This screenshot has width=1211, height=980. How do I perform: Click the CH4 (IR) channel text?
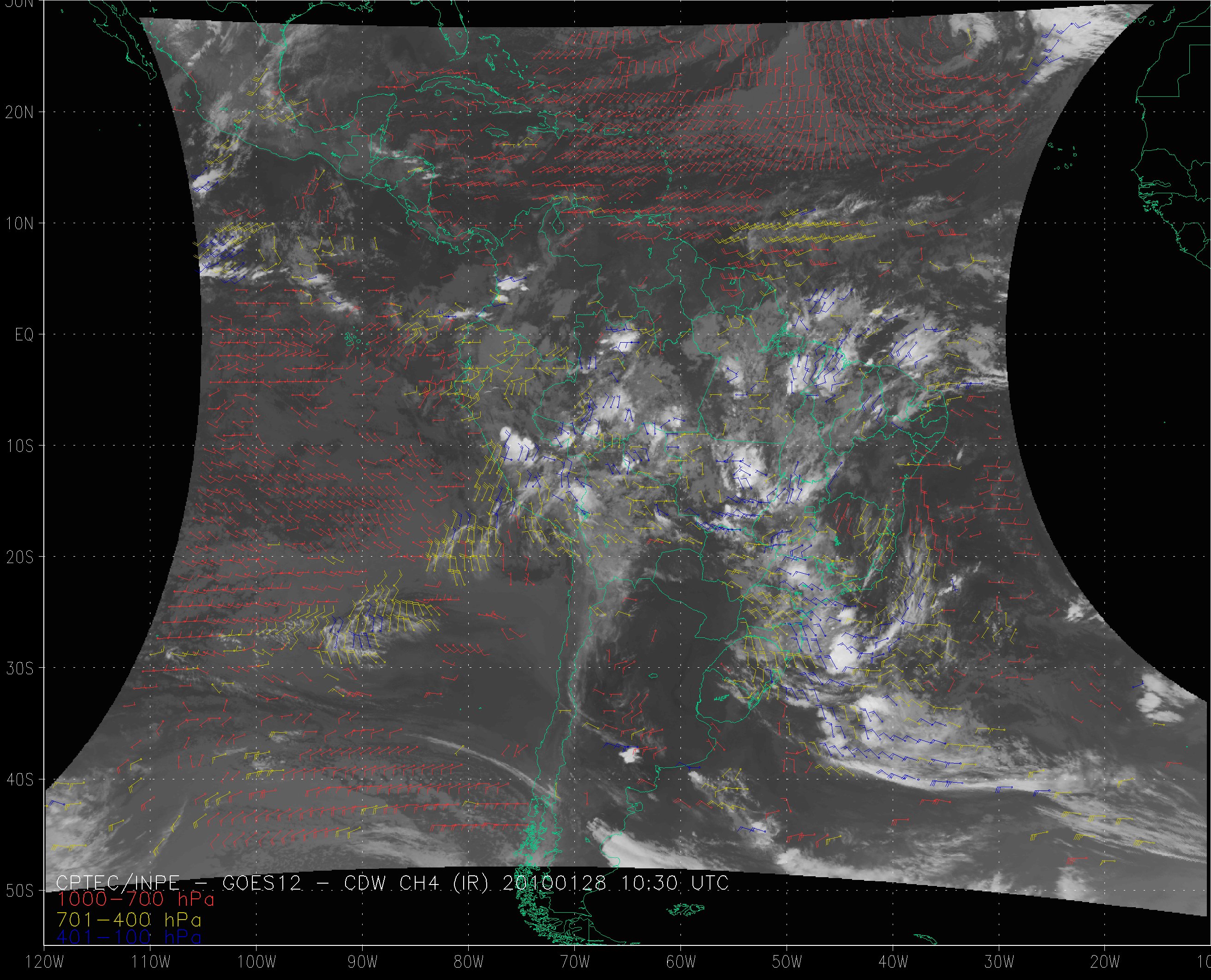(444, 883)
